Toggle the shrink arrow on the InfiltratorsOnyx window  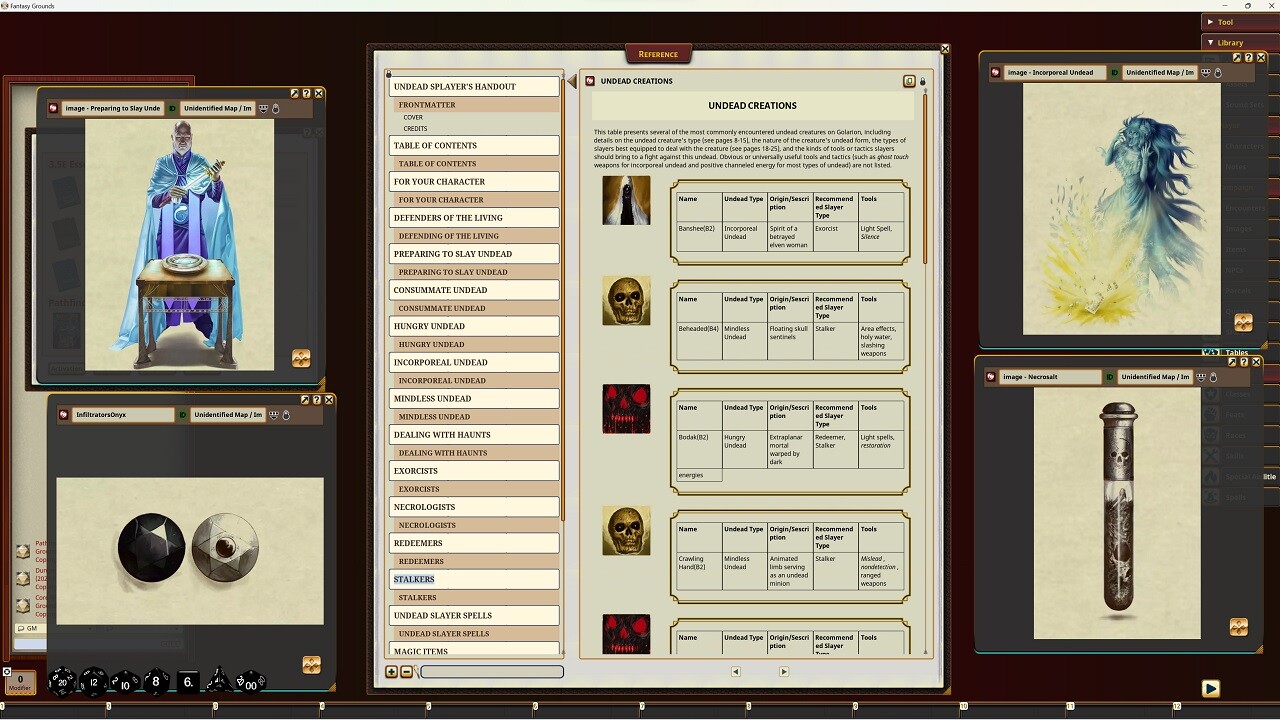[305, 400]
